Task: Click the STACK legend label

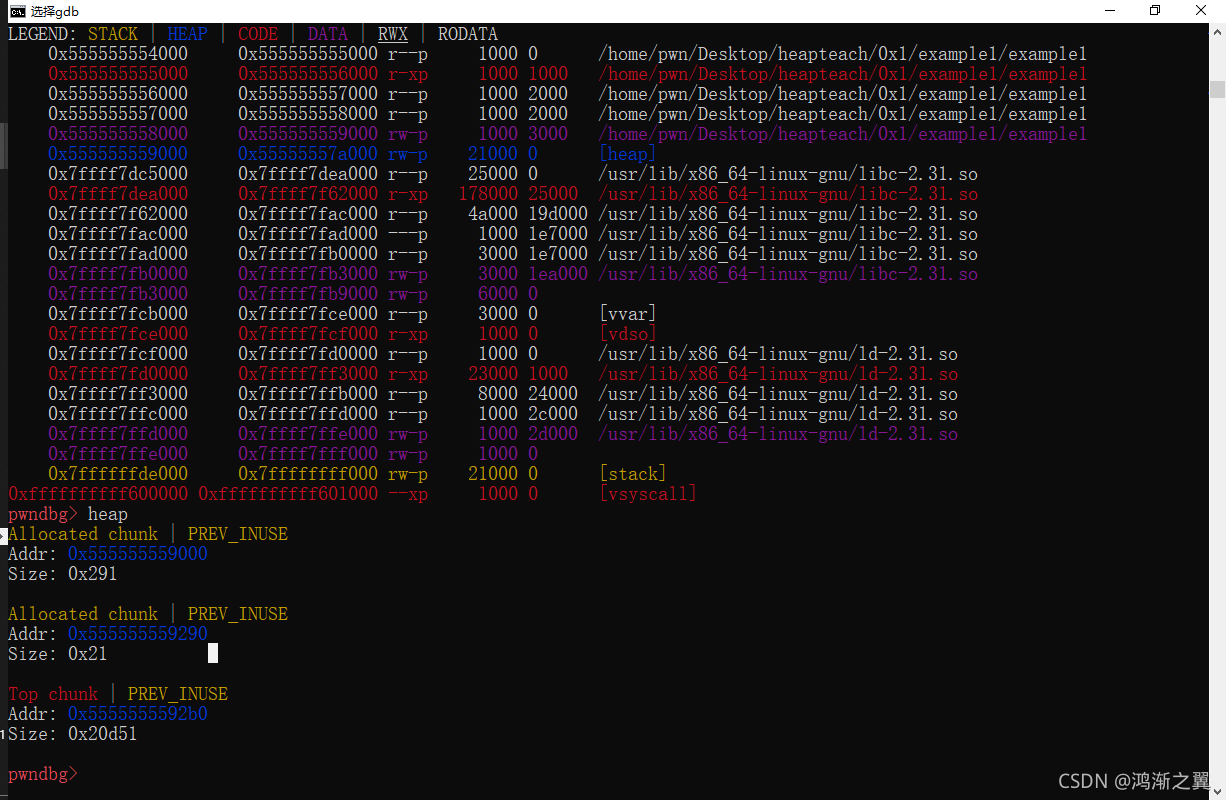Action: tap(113, 34)
